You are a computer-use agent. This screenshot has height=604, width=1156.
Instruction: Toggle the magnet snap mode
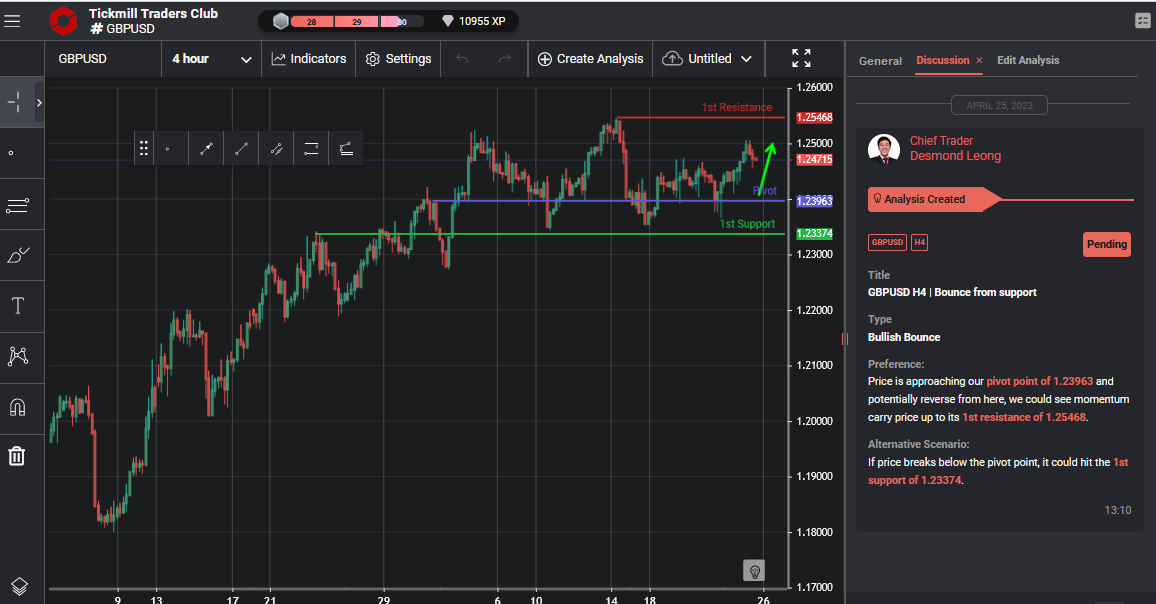click(18, 407)
